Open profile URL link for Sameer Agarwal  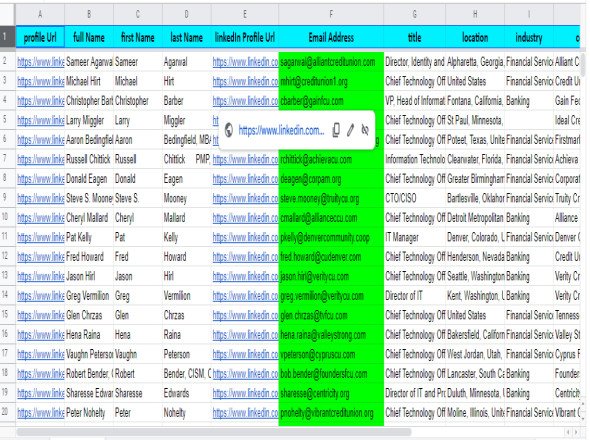click(x=41, y=62)
